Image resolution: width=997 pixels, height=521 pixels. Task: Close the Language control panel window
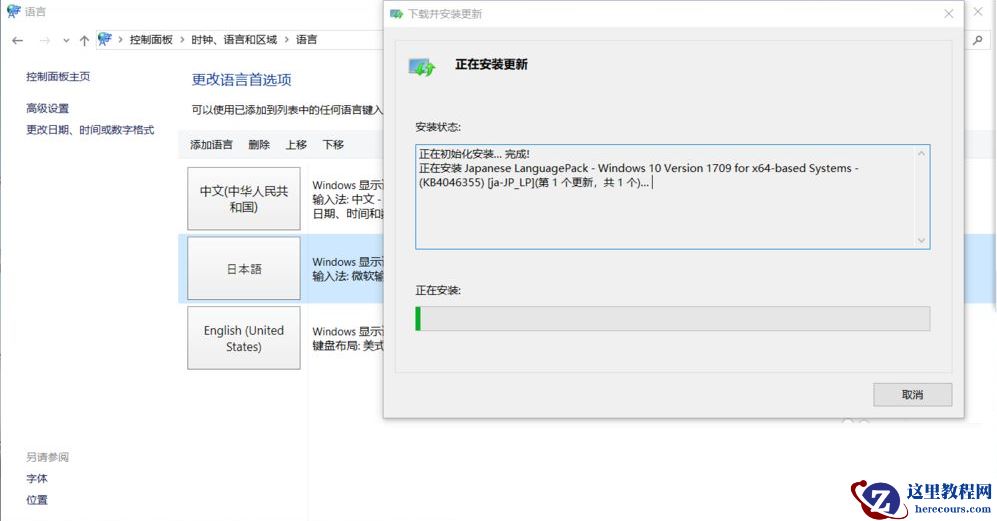coord(979,11)
